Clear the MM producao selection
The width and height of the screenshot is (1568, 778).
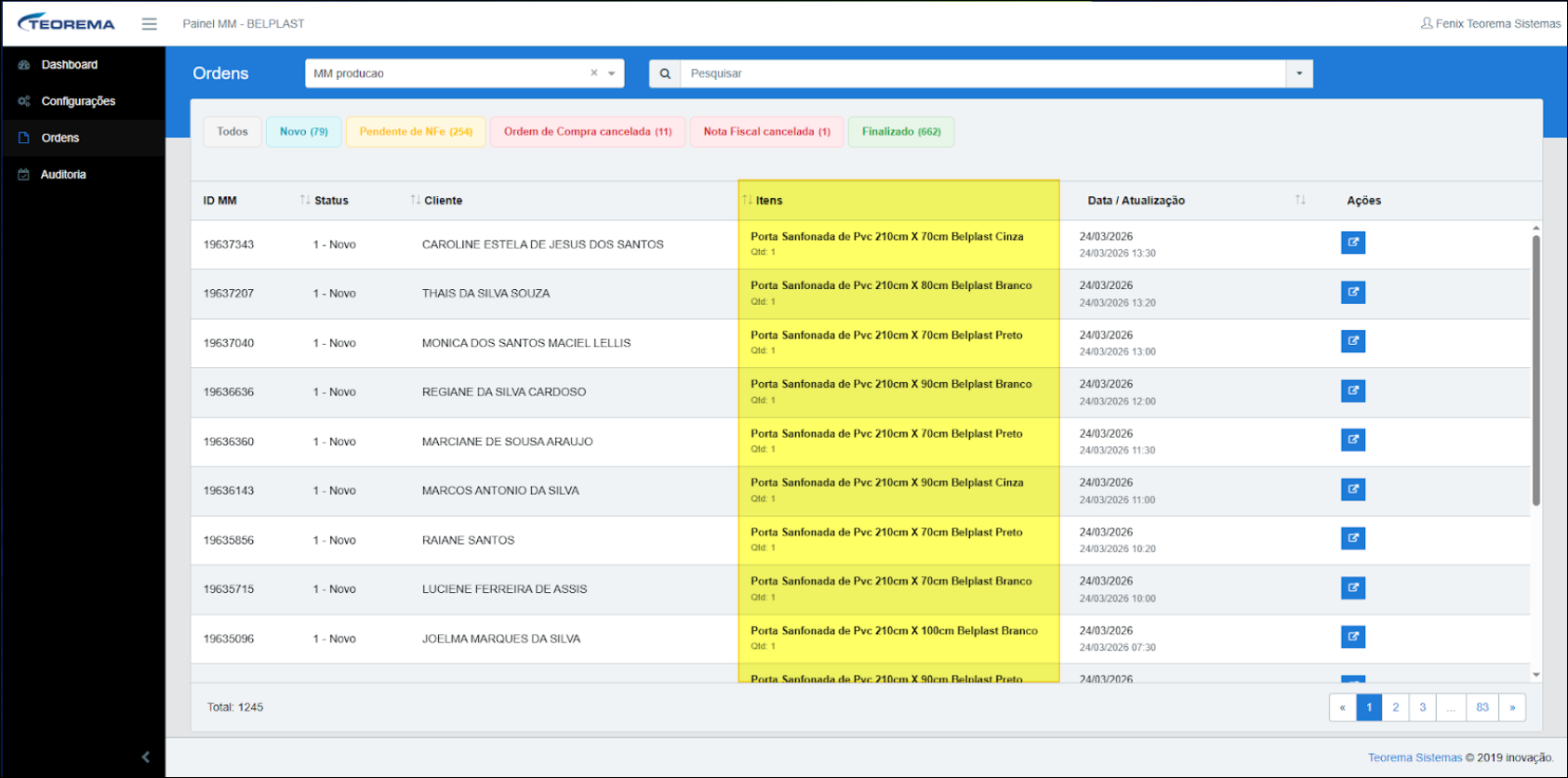pos(594,73)
